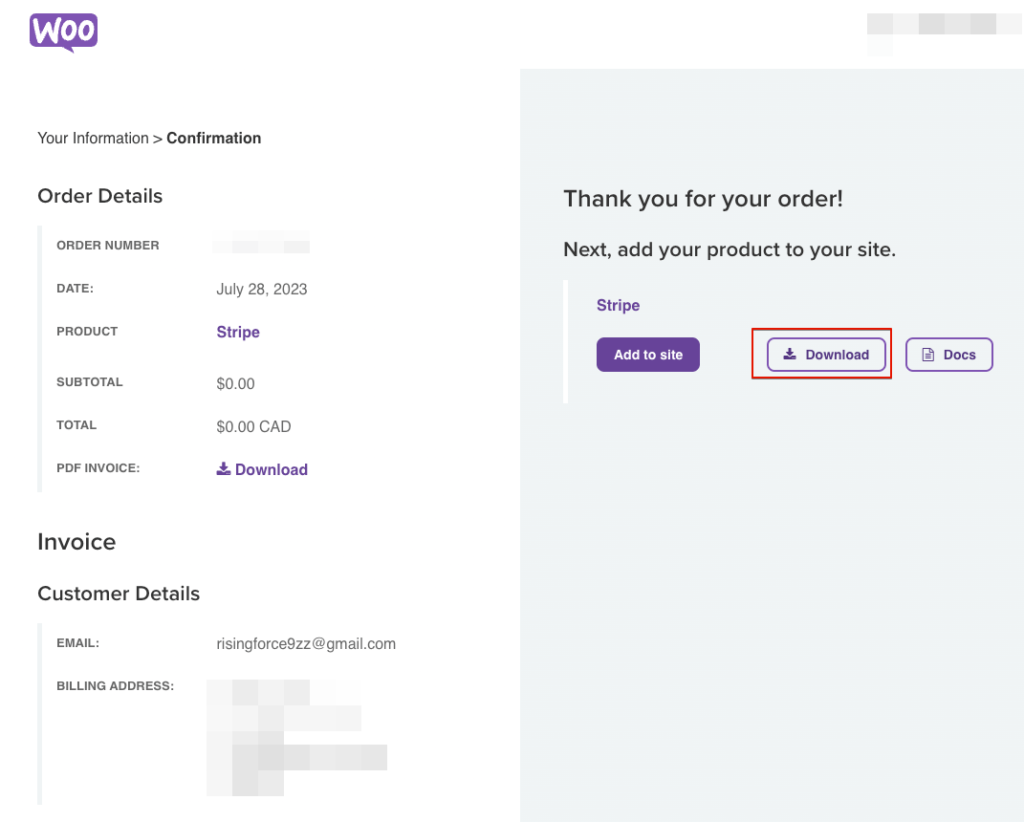The image size is (1024, 822).
Task: Click the Order Details heading
Action: pos(100,196)
